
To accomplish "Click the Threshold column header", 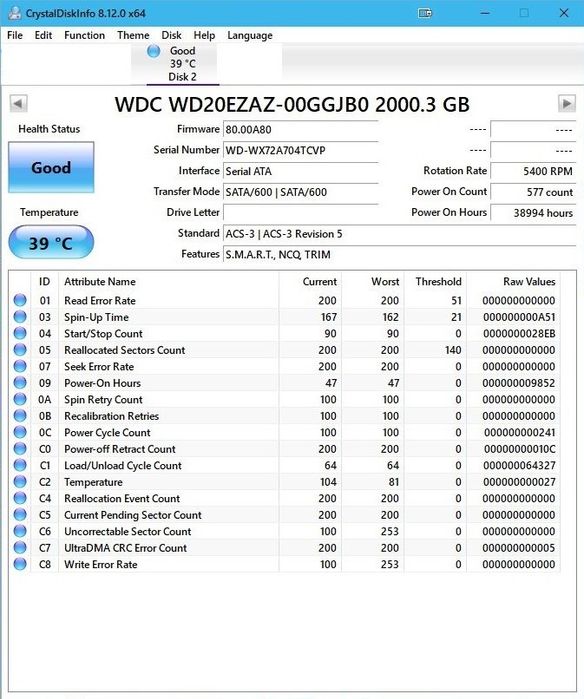I will (438, 282).
